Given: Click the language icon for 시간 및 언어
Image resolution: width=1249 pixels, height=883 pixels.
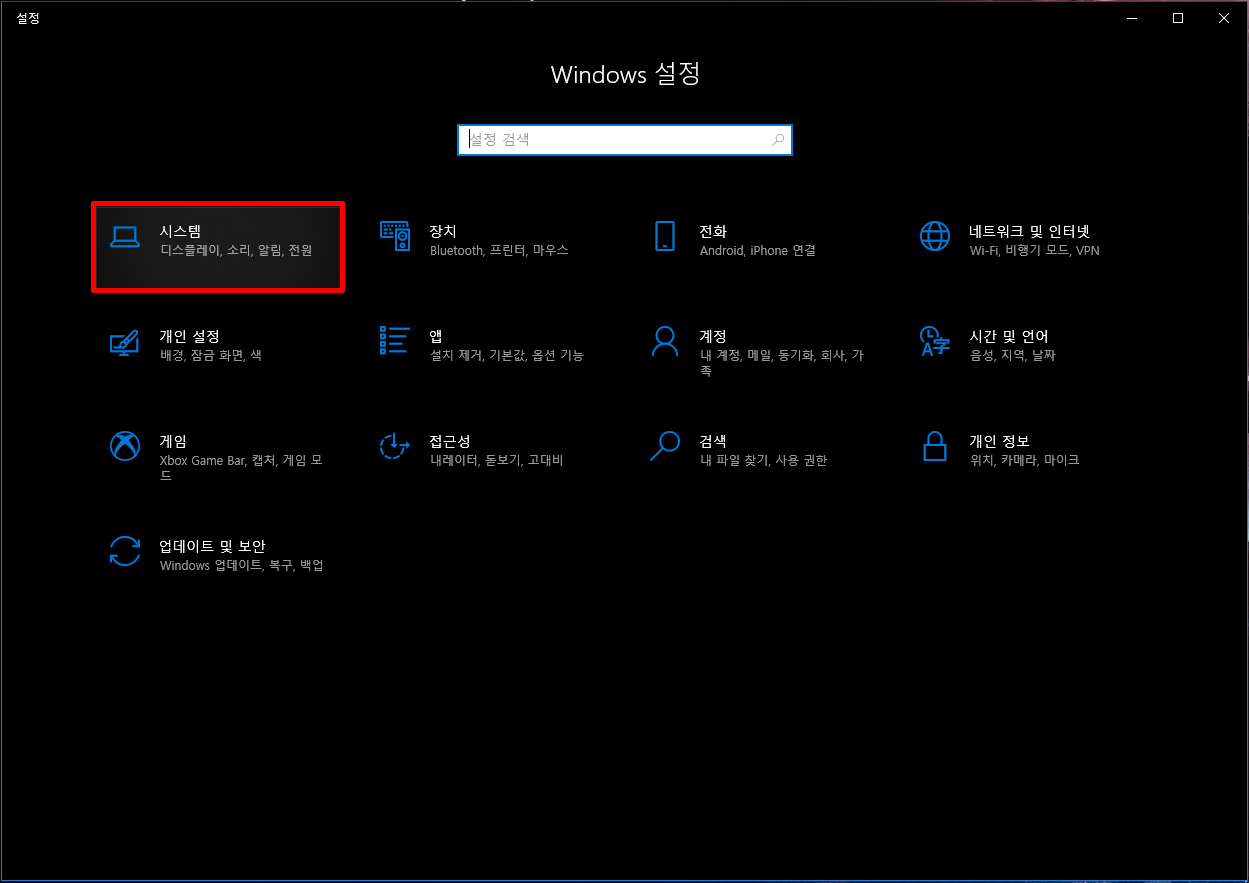Looking at the screenshot, I should click(x=935, y=341).
